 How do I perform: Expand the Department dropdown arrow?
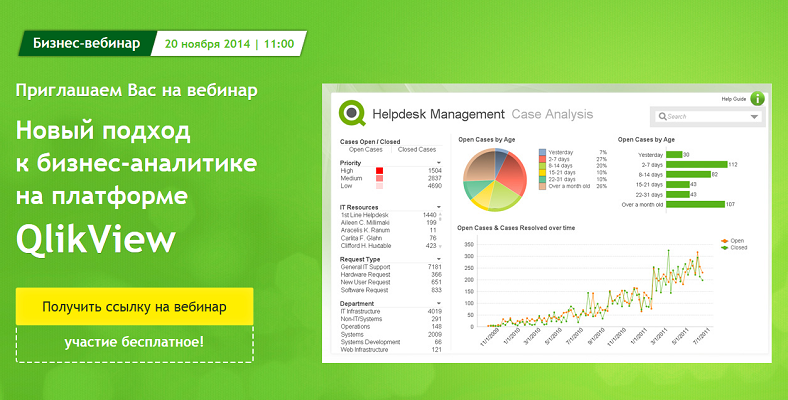click(439, 304)
